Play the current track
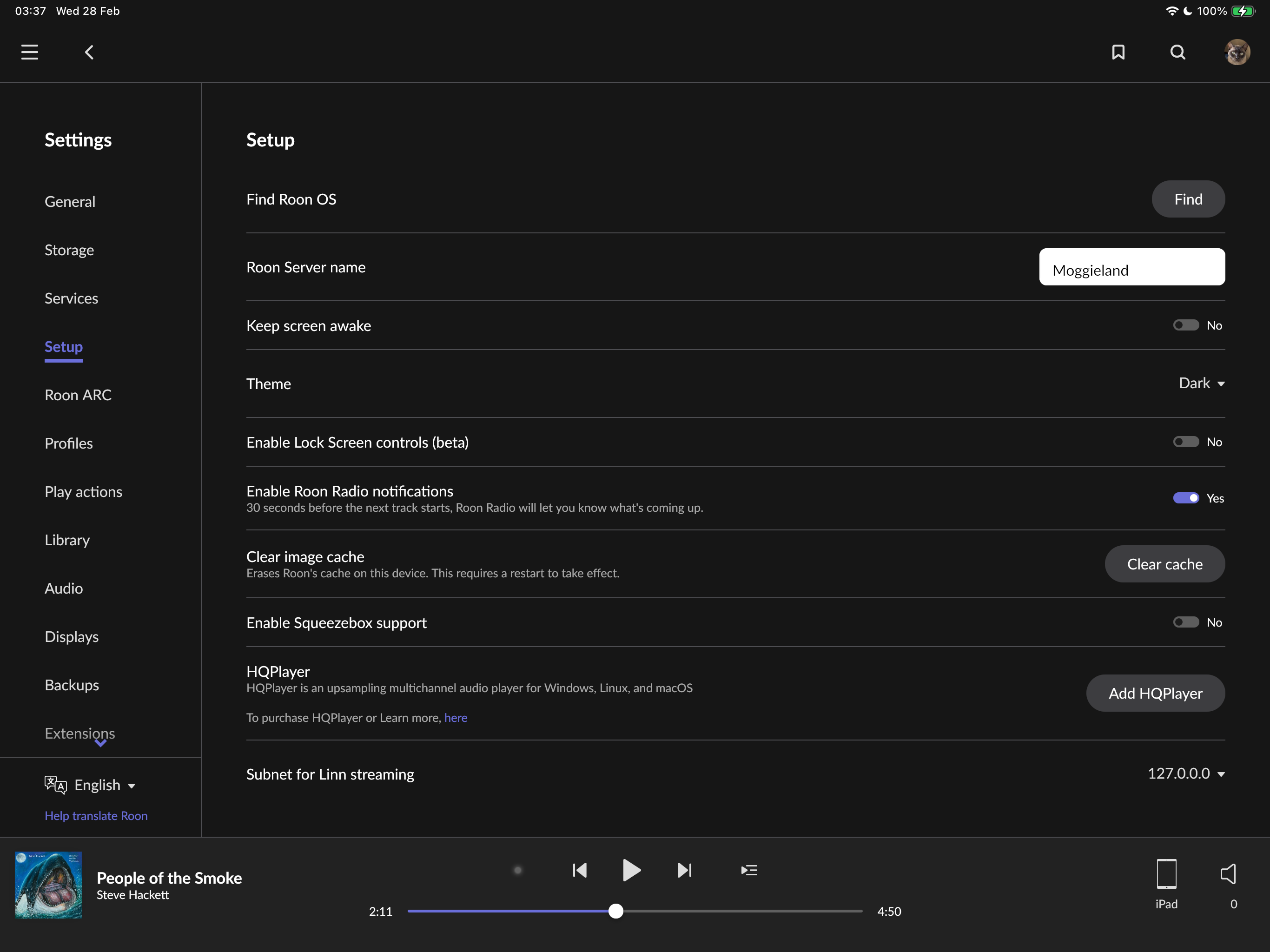1270x952 pixels. click(632, 870)
